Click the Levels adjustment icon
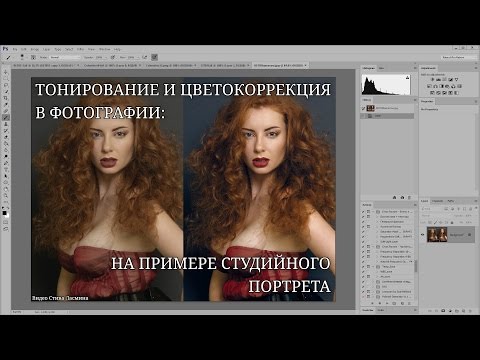480x360 pixels. pos(438,80)
